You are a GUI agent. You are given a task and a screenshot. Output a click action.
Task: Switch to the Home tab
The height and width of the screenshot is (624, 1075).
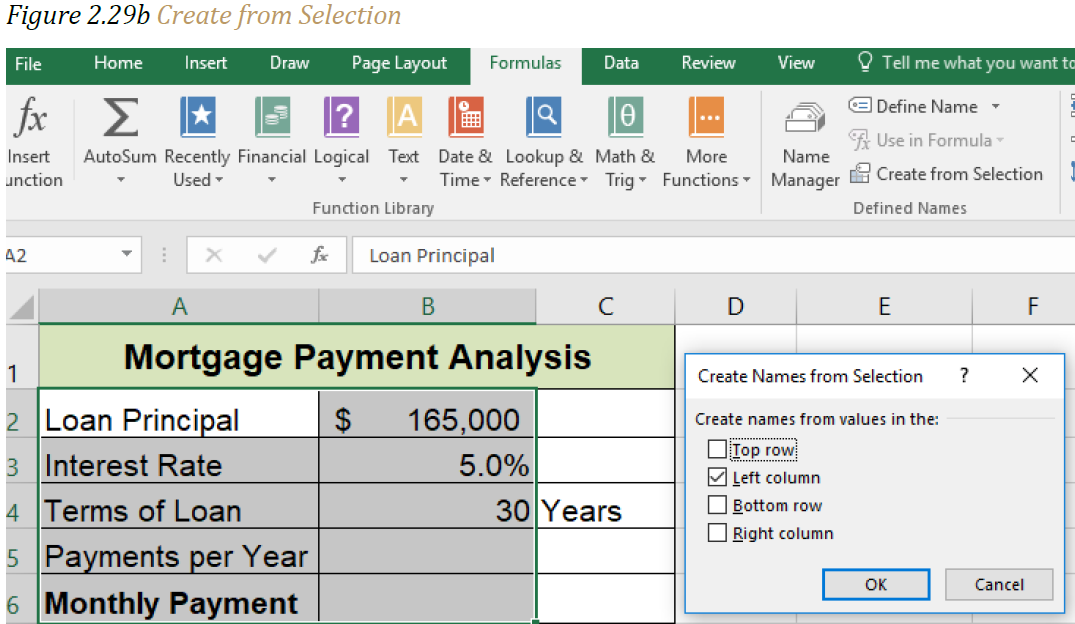(118, 63)
